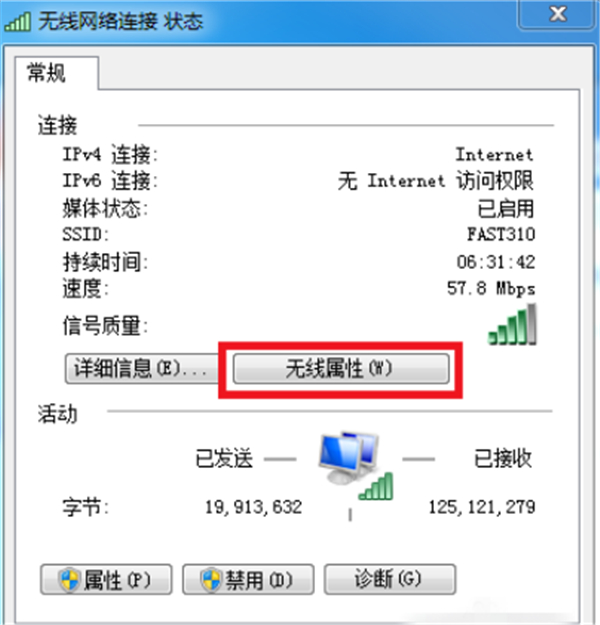Image resolution: width=600 pixels, height=625 pixels.
Task: Open 详细信息(E) details dialog
Action: pos(141,369)
